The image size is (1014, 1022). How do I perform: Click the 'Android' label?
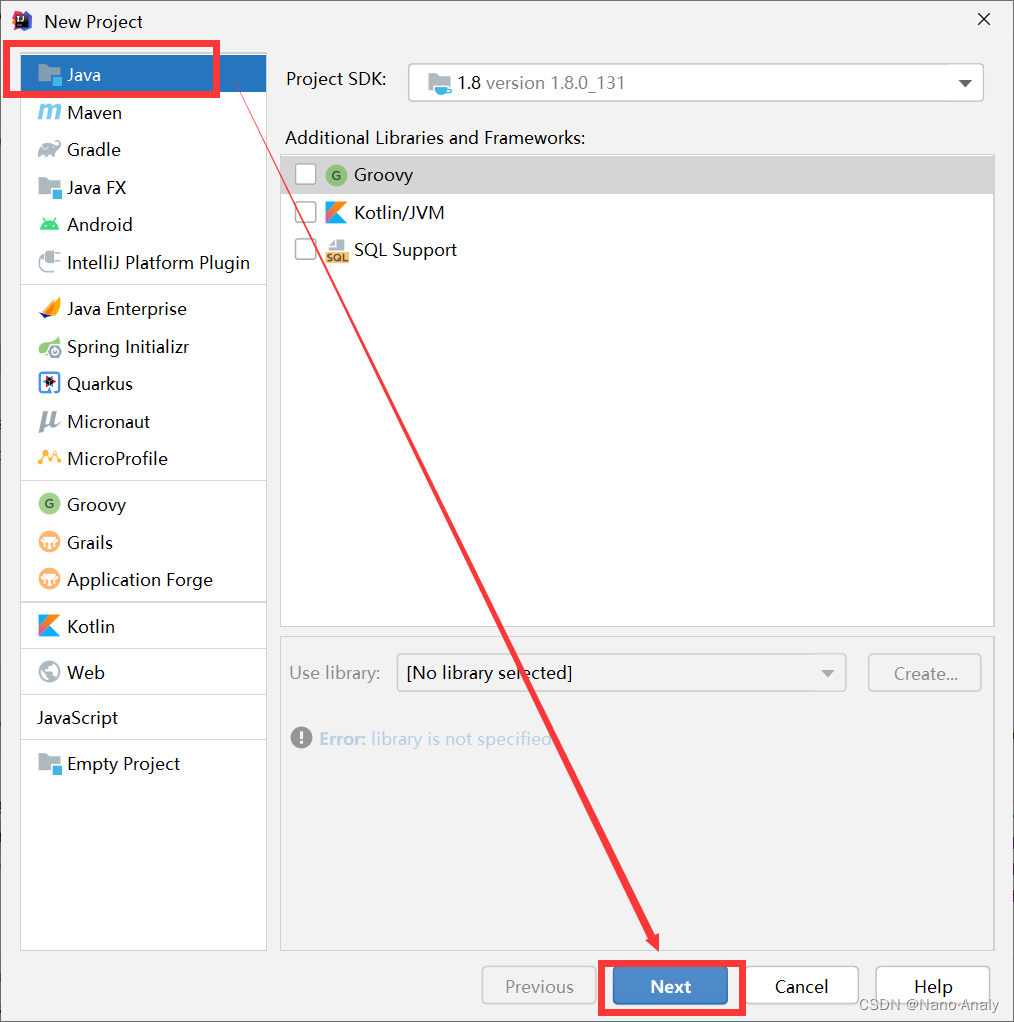pos(100,225)
